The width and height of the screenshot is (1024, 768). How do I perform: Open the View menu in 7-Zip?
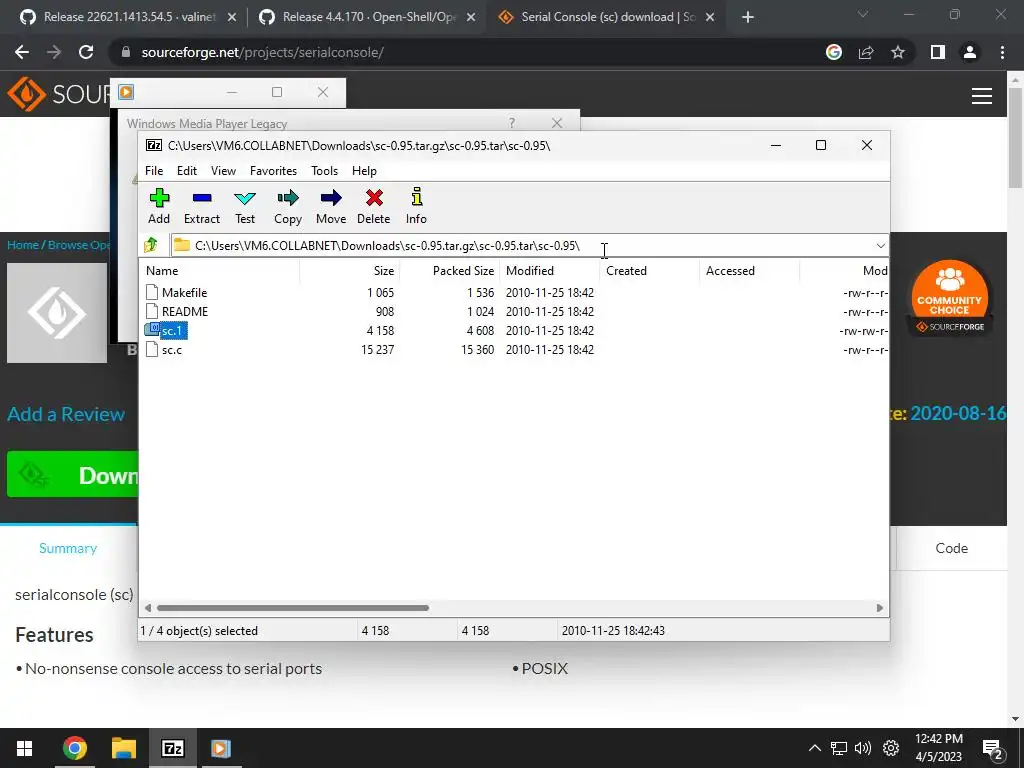[x=223, y=170]
